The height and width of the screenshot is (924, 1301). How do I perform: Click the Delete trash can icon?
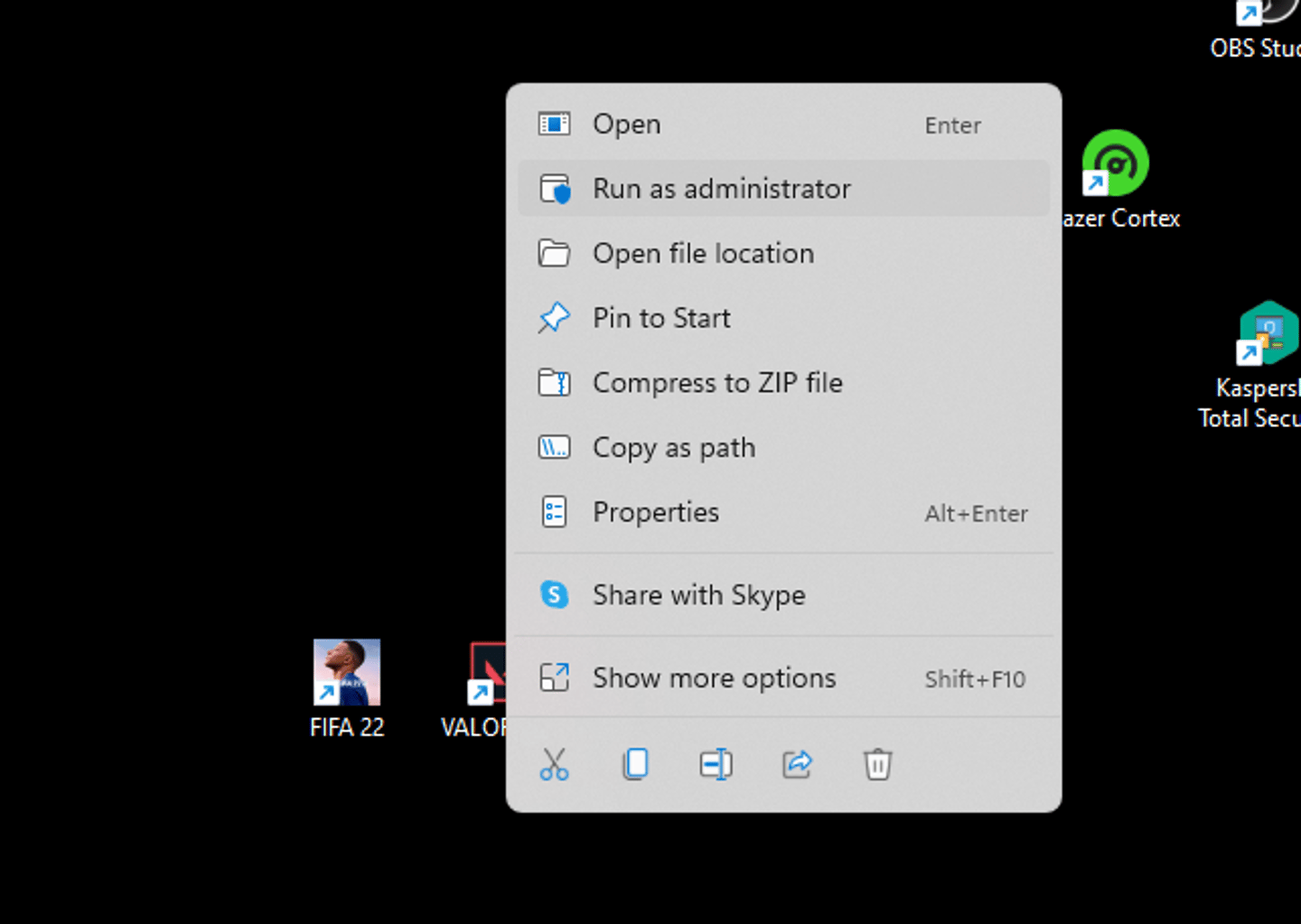coord(877,764)
